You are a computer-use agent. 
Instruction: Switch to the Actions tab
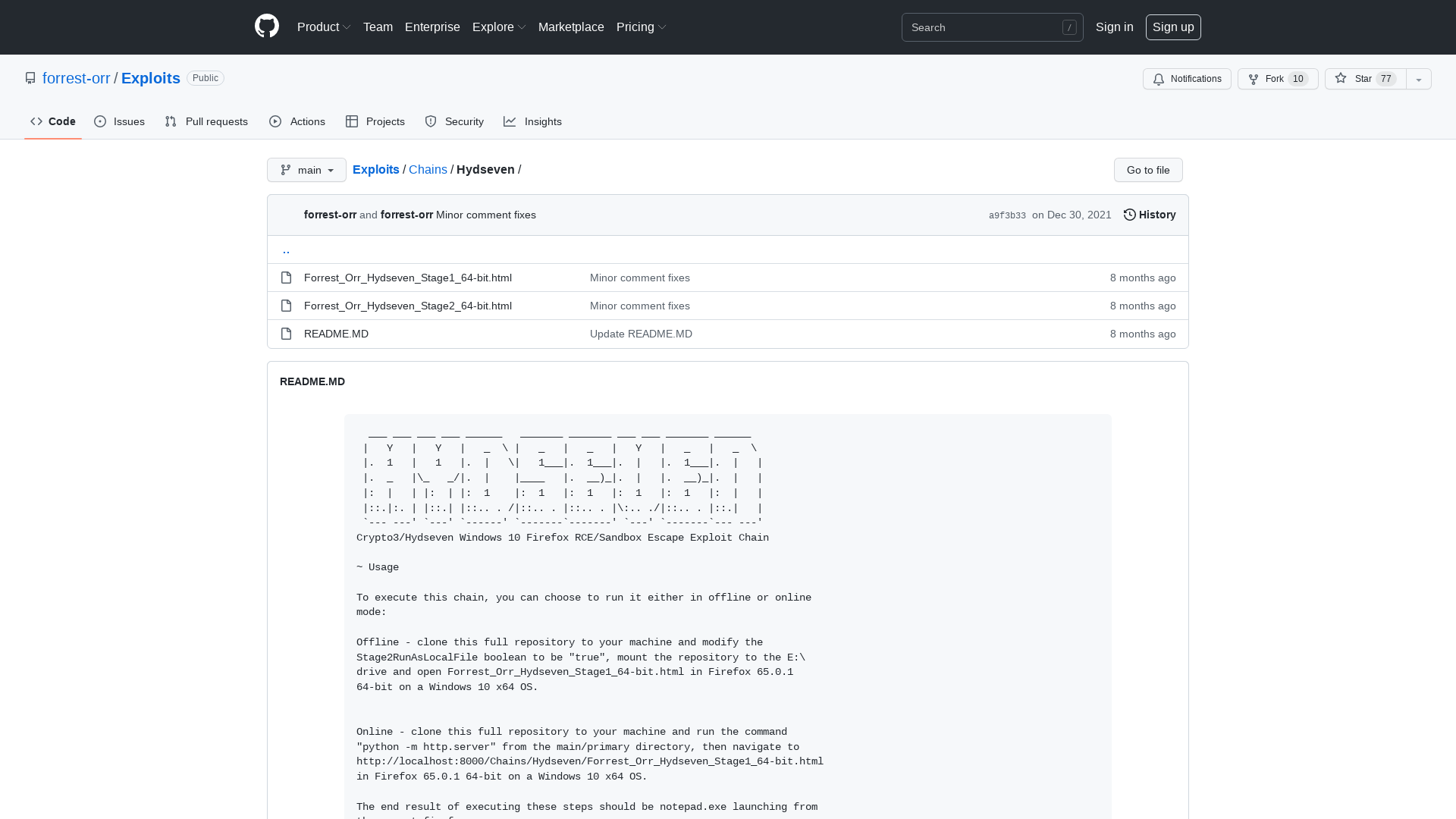click(x=297, y=121)
